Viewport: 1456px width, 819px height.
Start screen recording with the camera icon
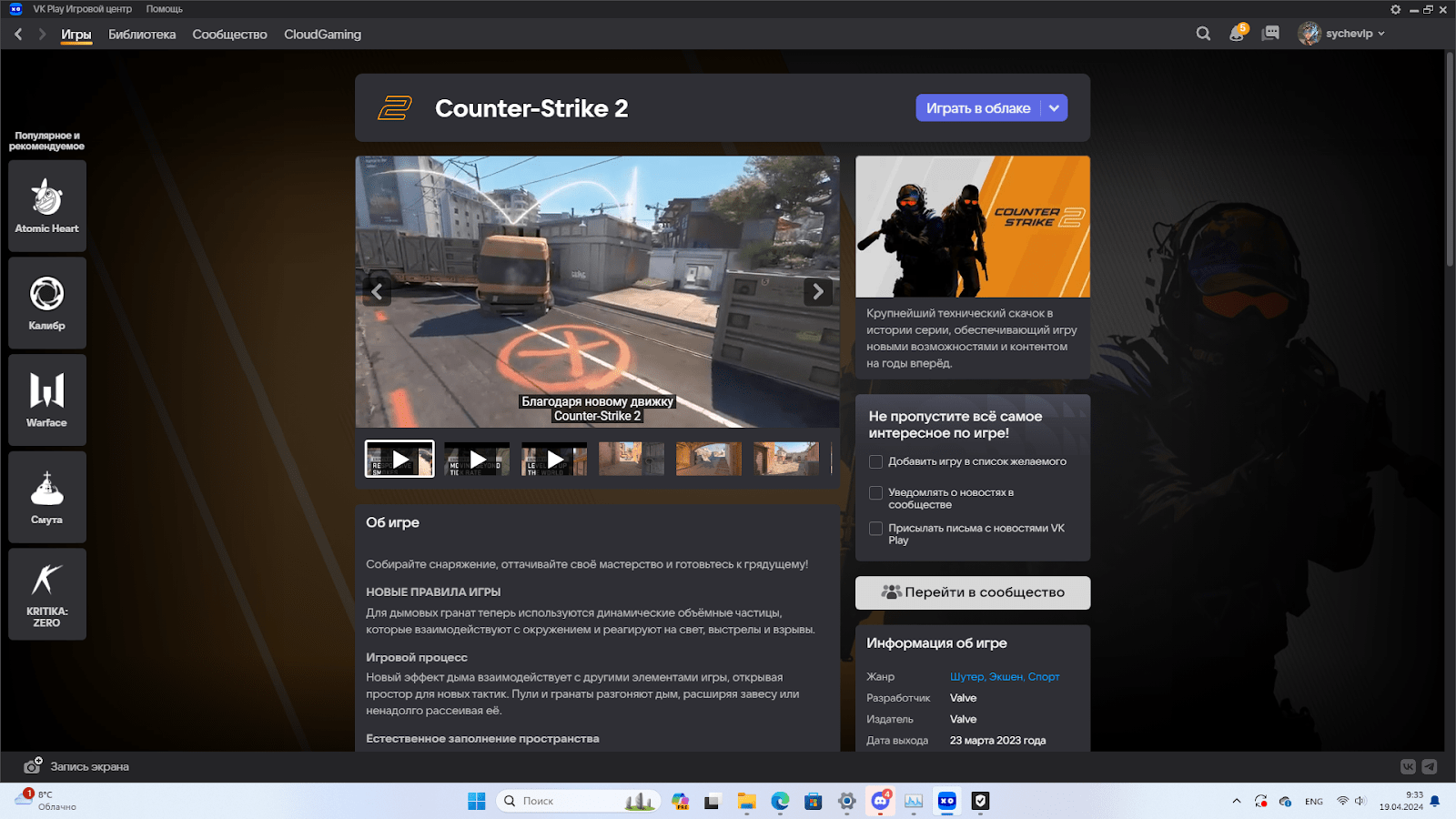pos(33,766)
